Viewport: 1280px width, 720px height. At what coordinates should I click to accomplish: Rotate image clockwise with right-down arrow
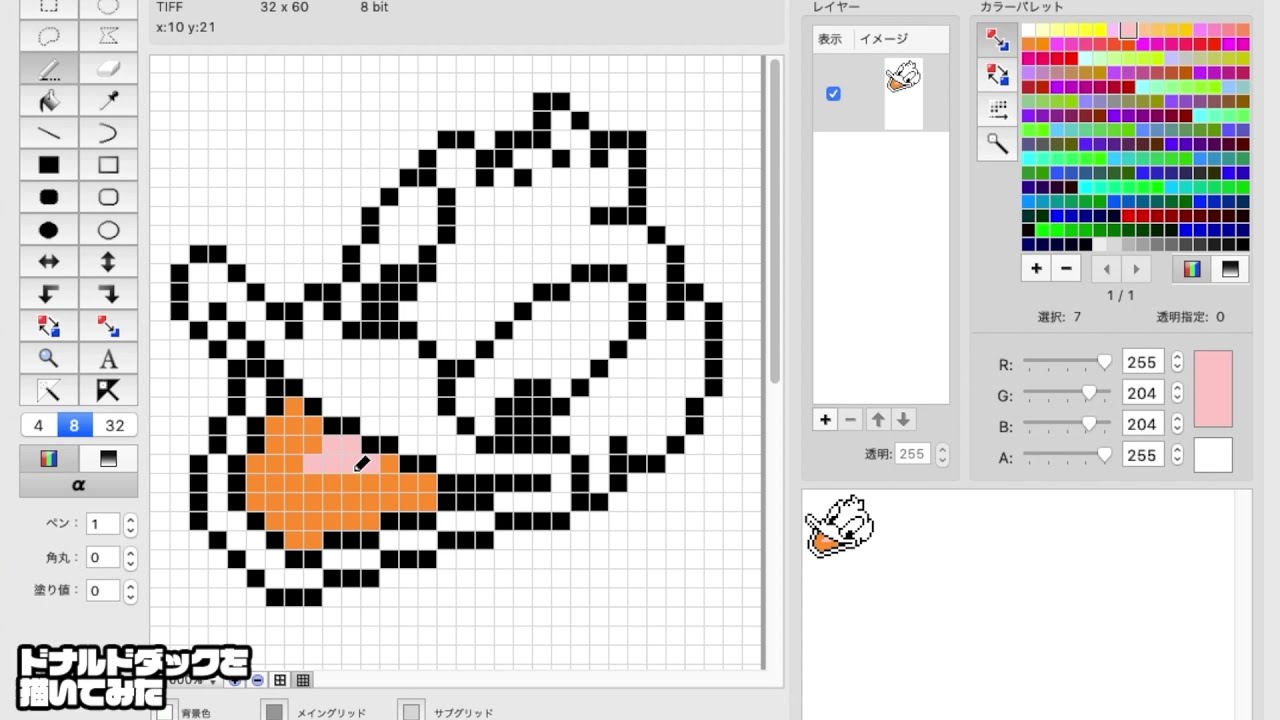[108, 294]
